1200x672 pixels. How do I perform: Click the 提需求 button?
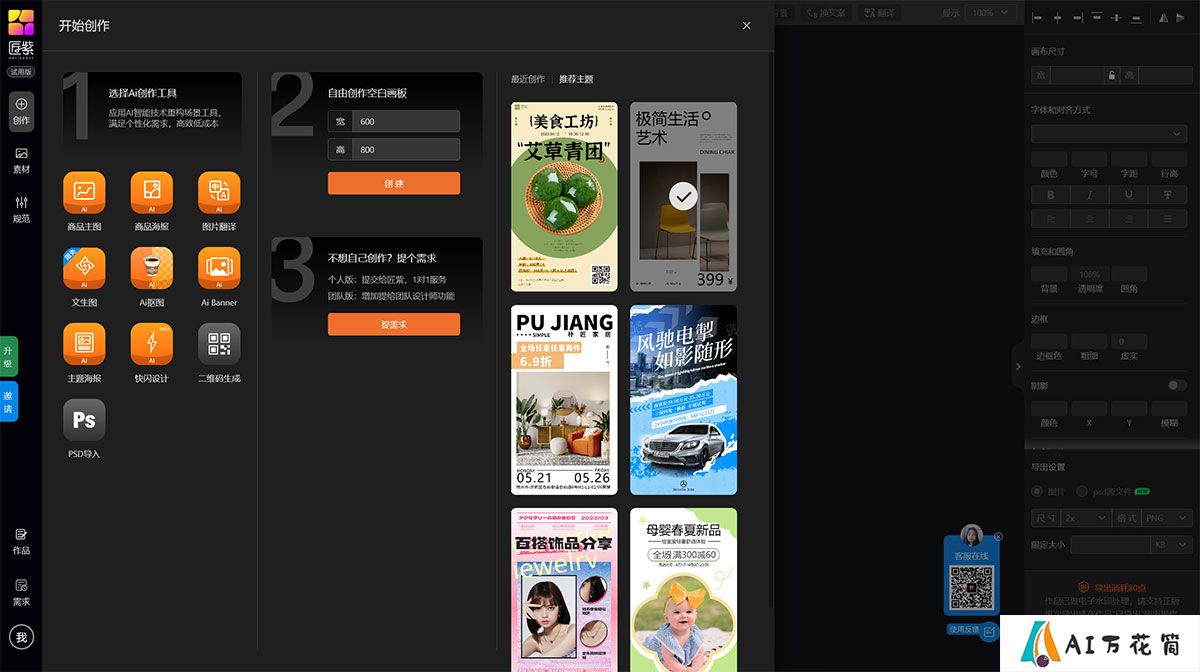pos(394,325)
